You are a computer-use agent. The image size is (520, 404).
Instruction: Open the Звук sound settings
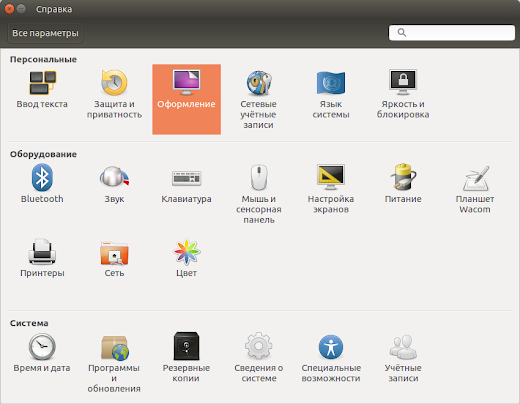coord(114,184)
